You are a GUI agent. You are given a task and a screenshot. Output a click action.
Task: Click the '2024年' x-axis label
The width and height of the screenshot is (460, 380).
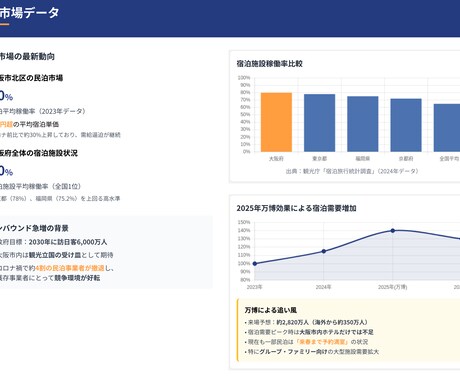pyautogui.click(x=324, y=287)
